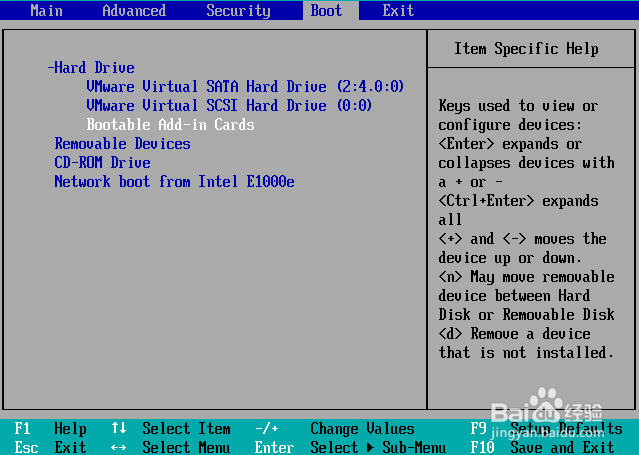The width and height of the screenshot is (639, 455).
Task: Click the 'Keys used to view or' help line
Action: pos(518,106)
